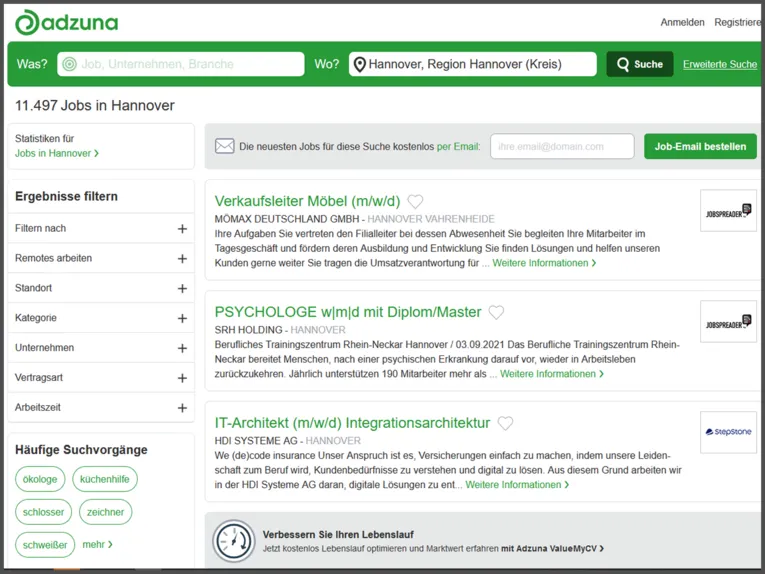Expand the Unternehmen filter
The width and height of the screenshot is (765, 574).
[101, 348]
